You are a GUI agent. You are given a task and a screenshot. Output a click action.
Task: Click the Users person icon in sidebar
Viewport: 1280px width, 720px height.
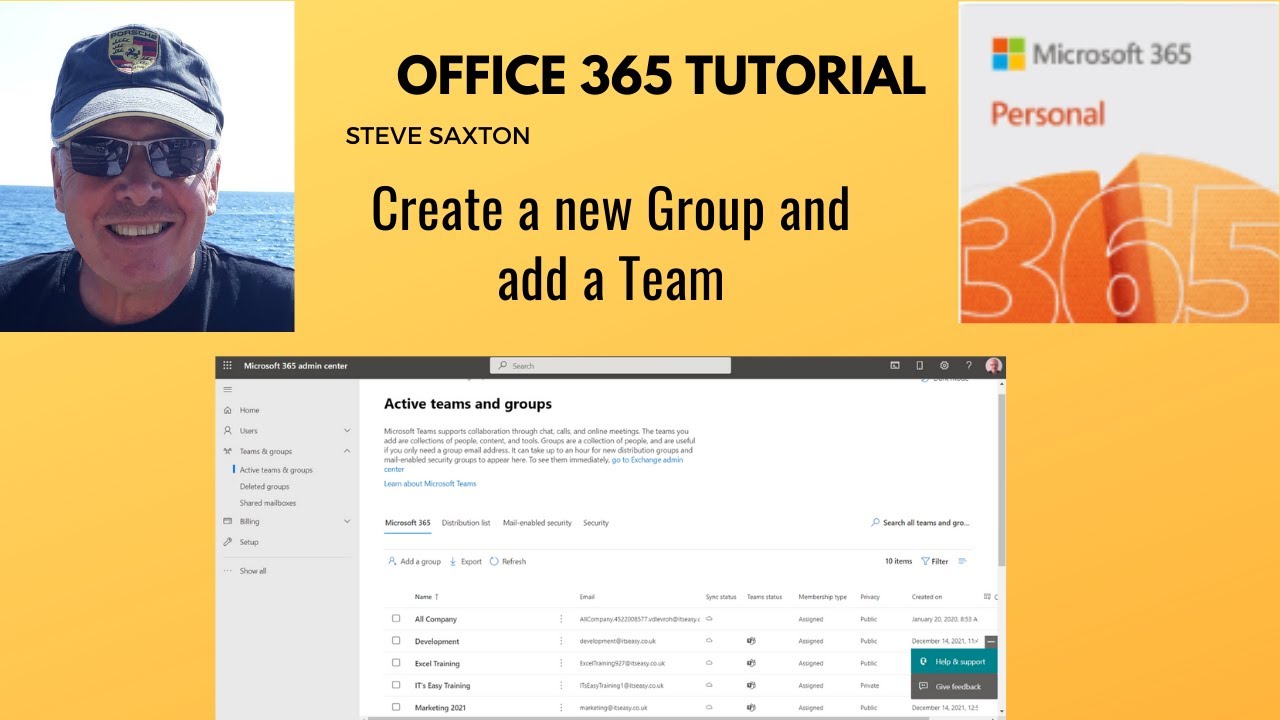click(228, 431)
